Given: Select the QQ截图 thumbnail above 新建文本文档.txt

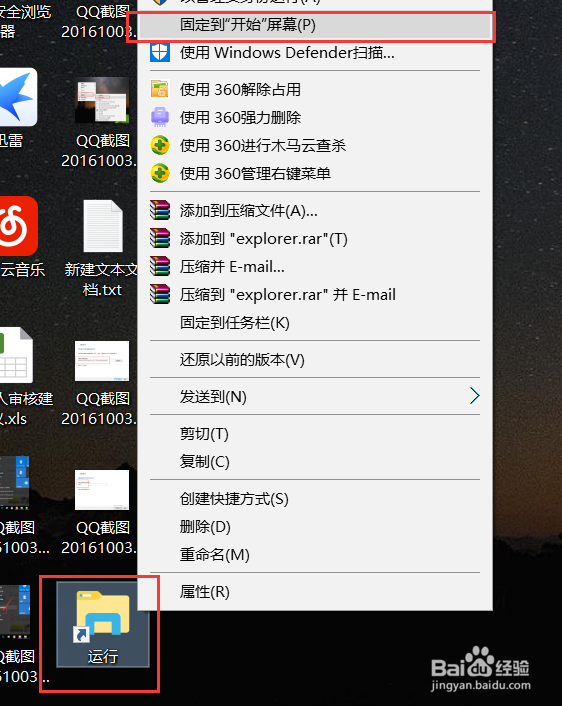Looking at the screenshot, I should coord(102,100).
